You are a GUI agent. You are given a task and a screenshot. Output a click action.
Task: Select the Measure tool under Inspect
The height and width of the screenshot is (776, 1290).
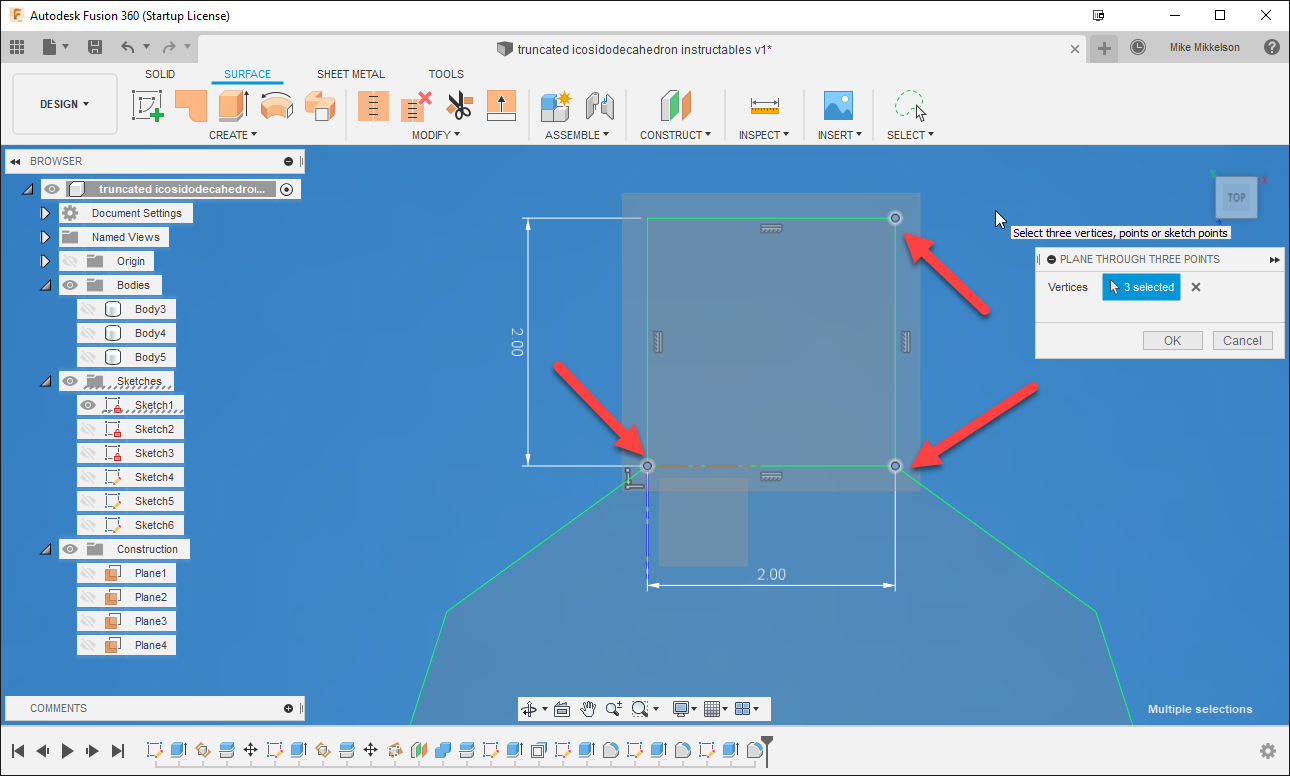coord(764,106)
